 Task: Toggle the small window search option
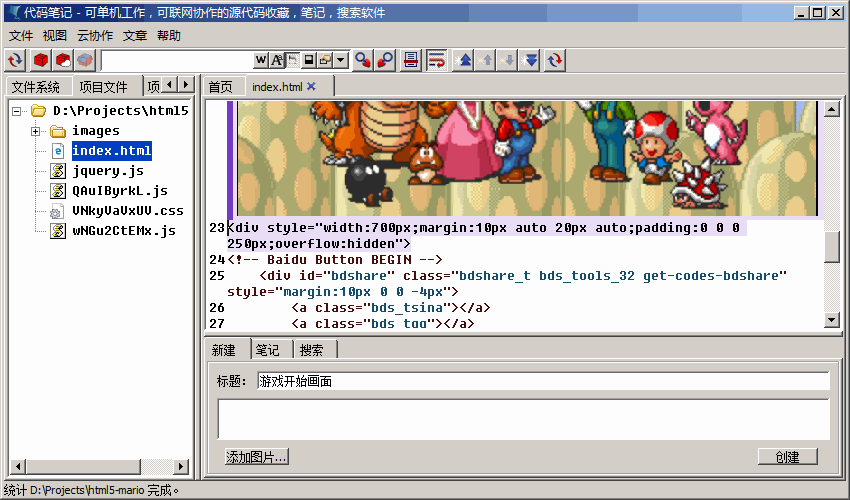pos(308,60)
